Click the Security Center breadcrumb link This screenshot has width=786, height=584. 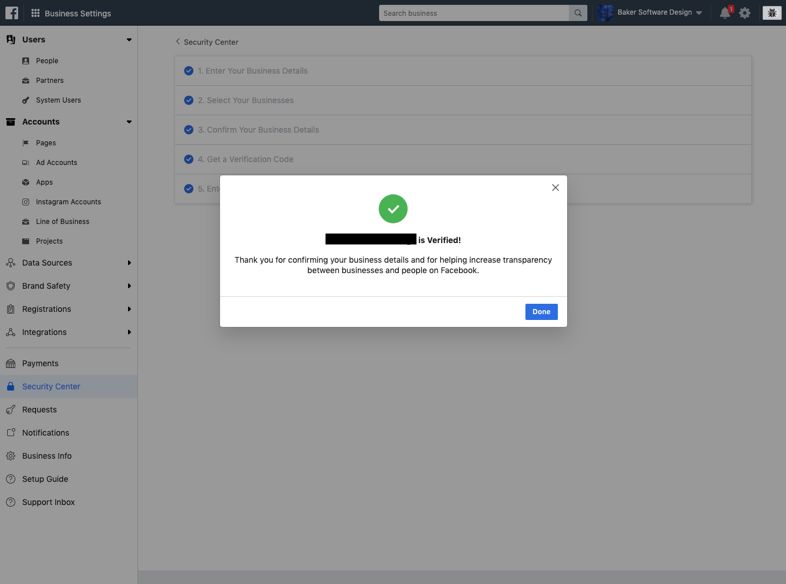pyautogui.click(x=211, y=42)
